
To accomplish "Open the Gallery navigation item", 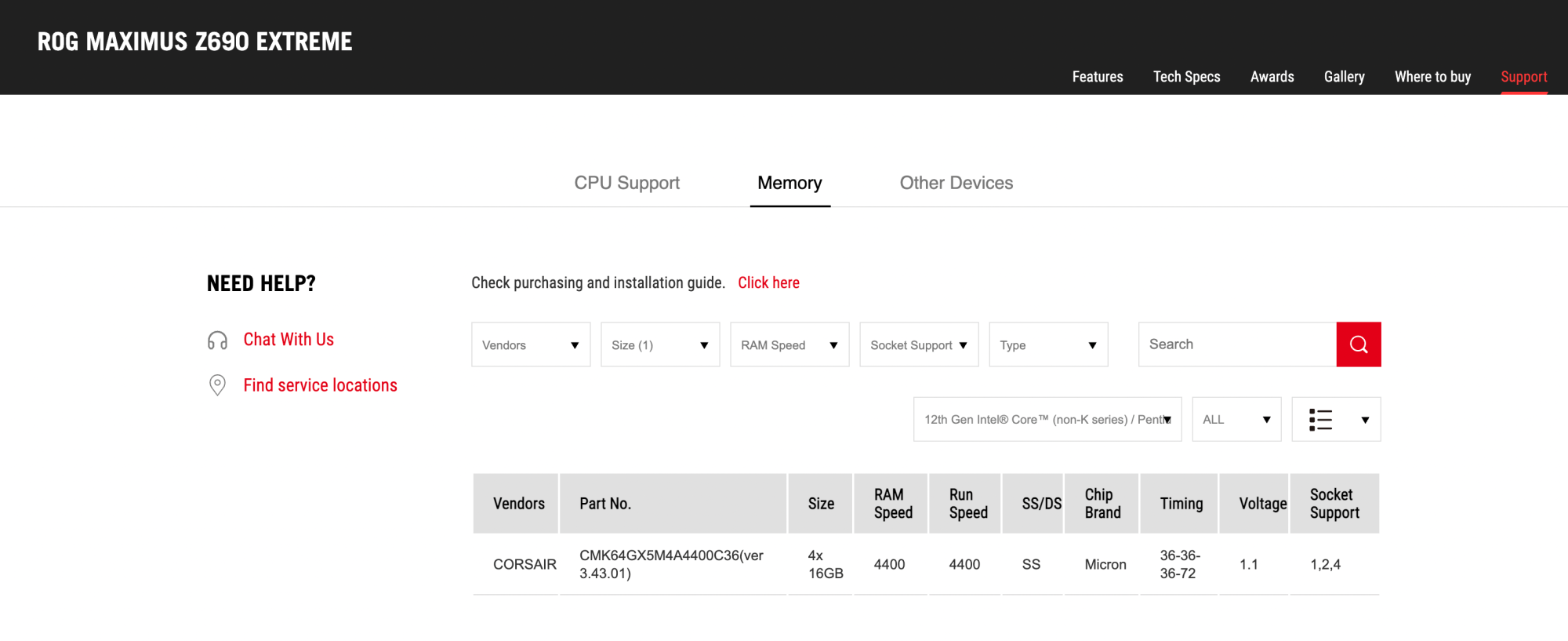I will click(x=1344, y=77).
